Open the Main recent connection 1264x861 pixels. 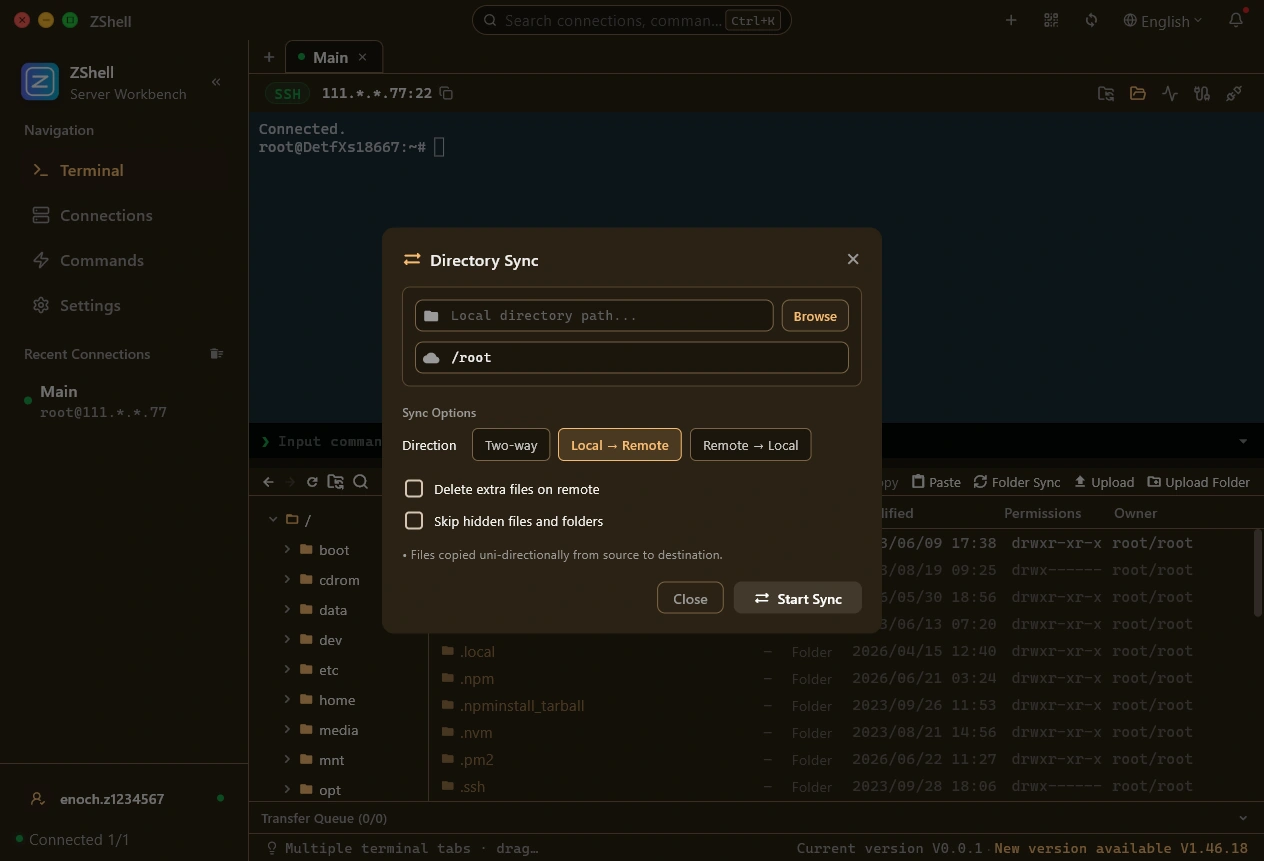(124, 401)
